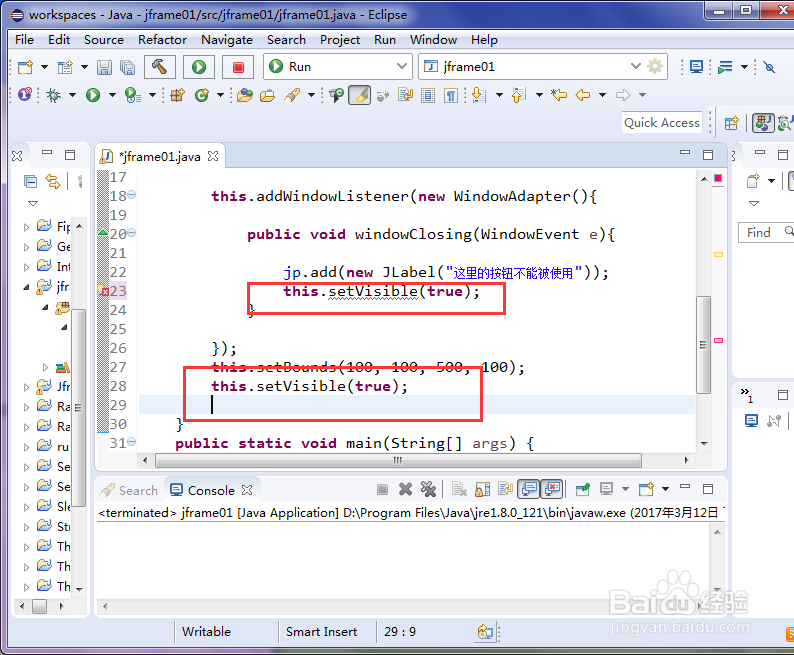The image size is (794, 655).
Task: Click the green Run launch button
Action: pos(199,67)
